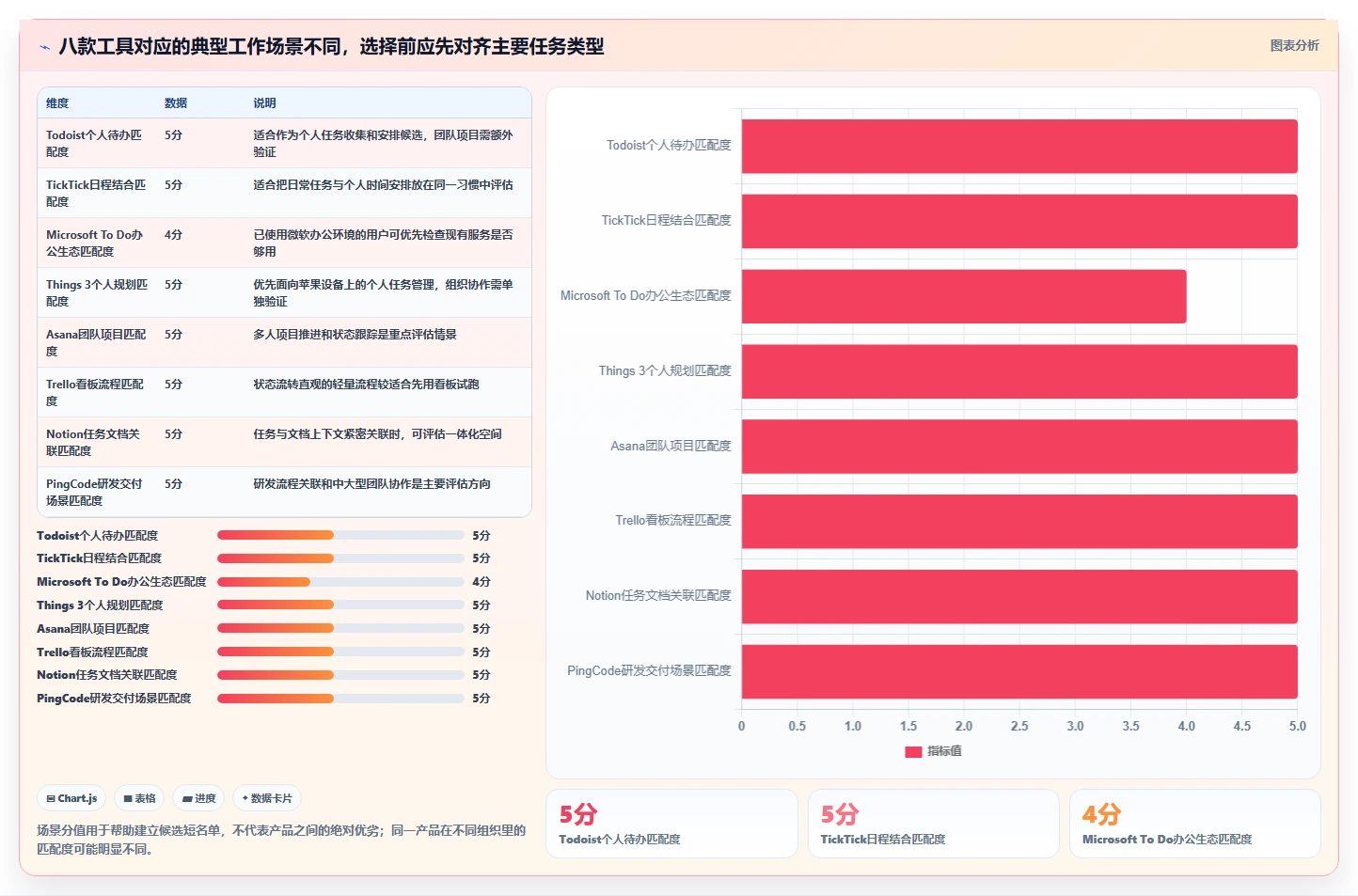Click the PingCode bar in the chart

pyautogui.click(x=1019, y=671)
